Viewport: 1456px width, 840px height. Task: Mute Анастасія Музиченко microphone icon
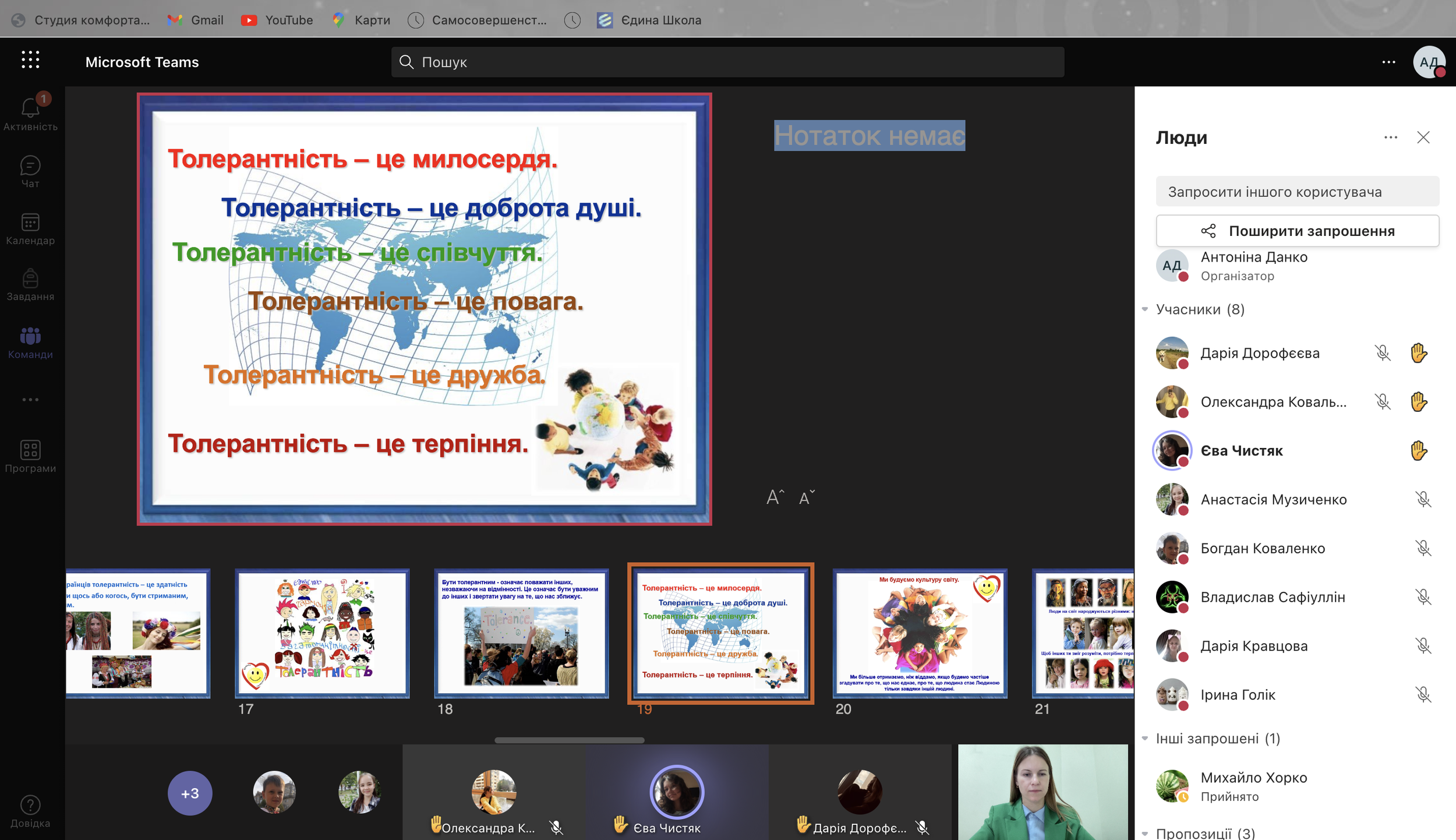tap(1423, 499)
